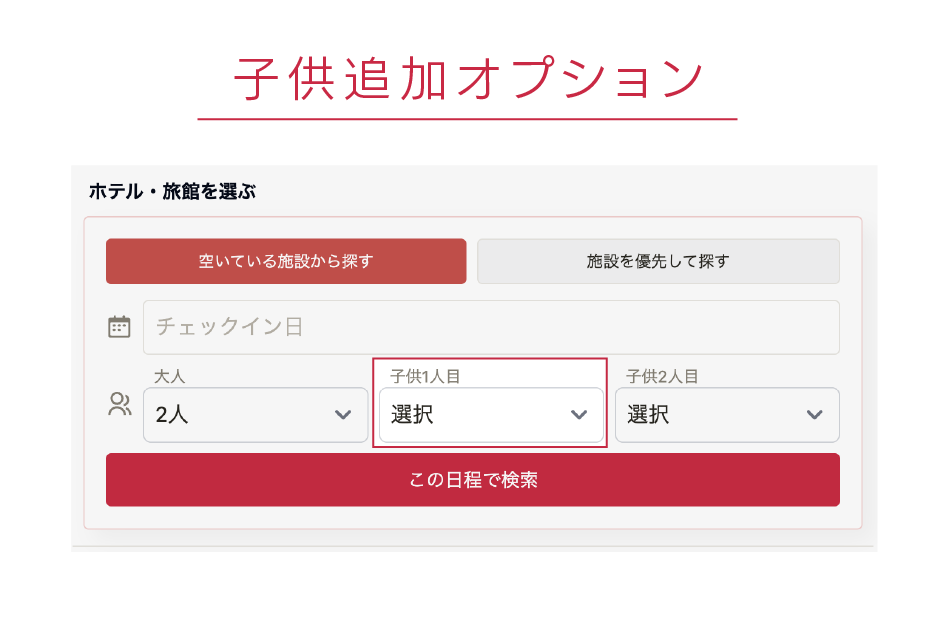Image resolution: width=935 pixels, height=625 pixels.
Task: Click the 選択 text in the second child selector
Action: pos(648,415)
